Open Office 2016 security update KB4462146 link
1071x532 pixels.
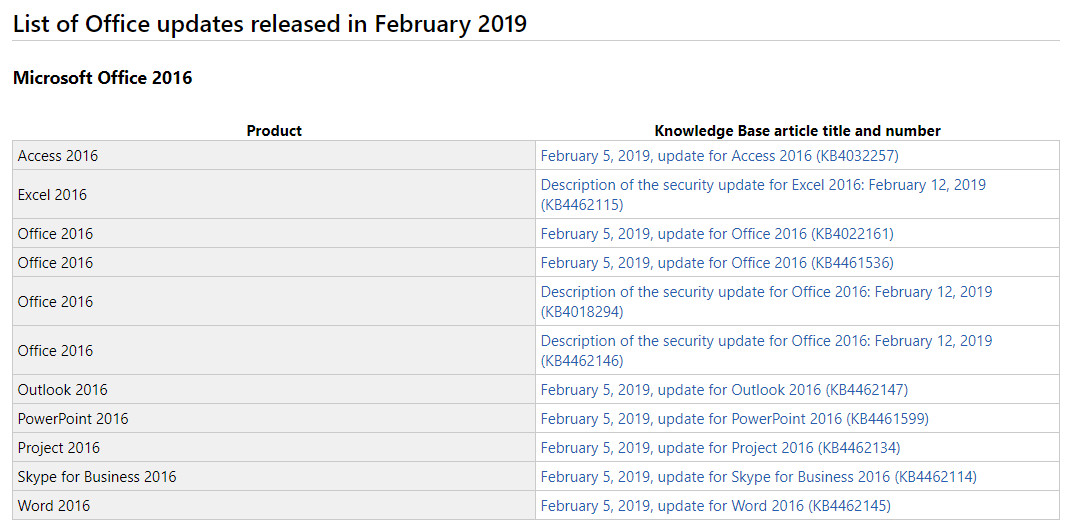tap(766, 350)
